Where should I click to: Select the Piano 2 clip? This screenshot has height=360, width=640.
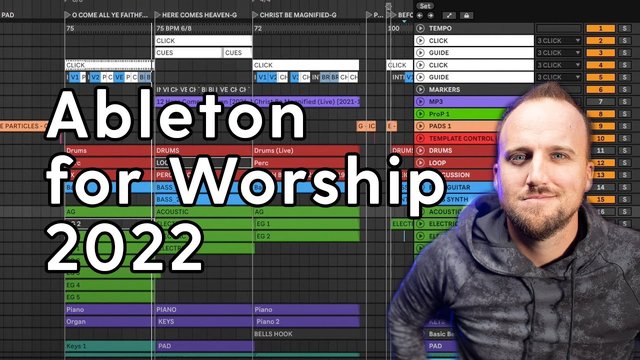point(306,322)
